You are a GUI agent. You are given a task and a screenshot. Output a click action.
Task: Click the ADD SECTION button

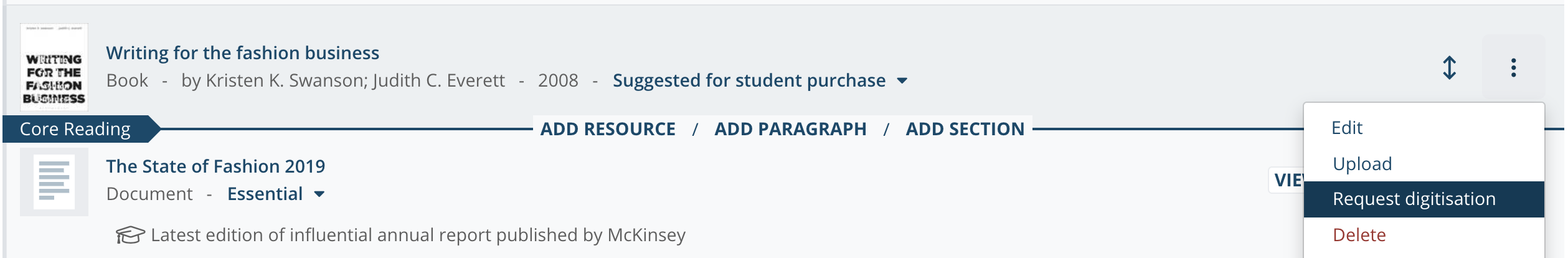[x=965, y=129]
